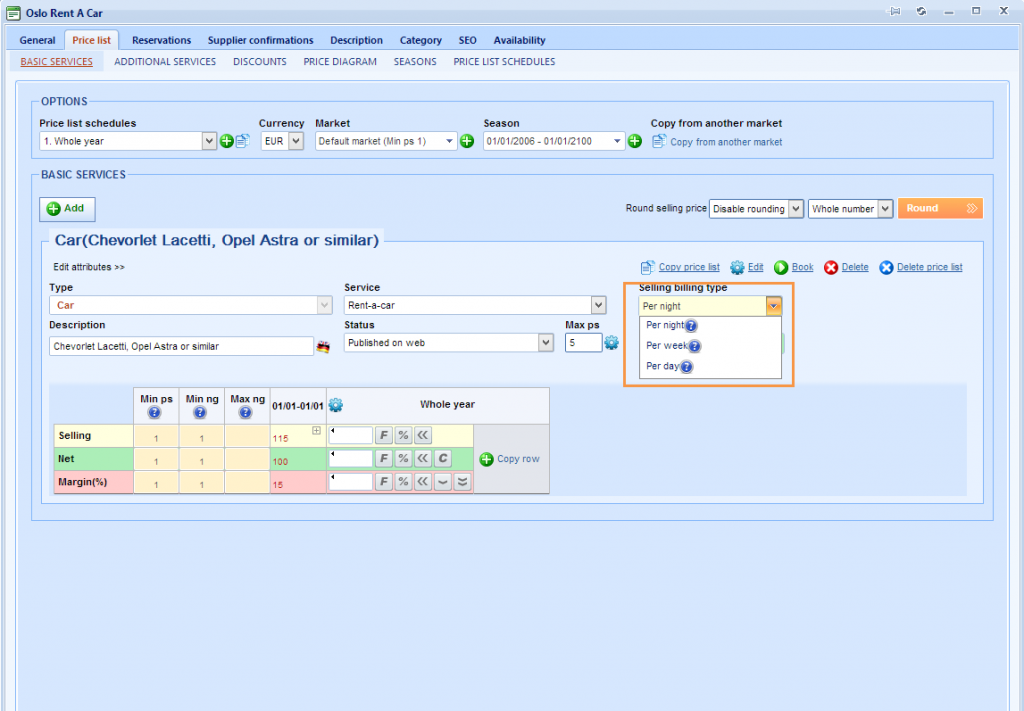Click the percent button in the Net row
Screen dimensions: 1024x711
point(402,458)
